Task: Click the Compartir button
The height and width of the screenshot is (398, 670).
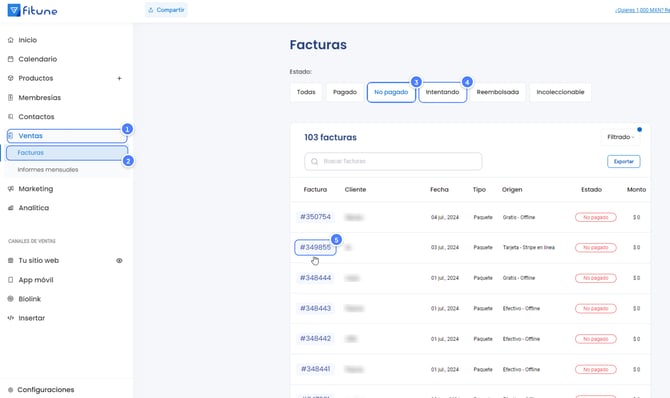Action: pos(166,10)
